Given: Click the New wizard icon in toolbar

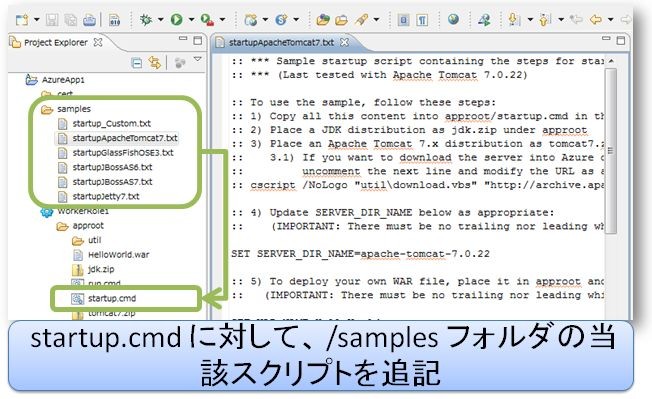Looking at the screenshot, I should [22, 20].
